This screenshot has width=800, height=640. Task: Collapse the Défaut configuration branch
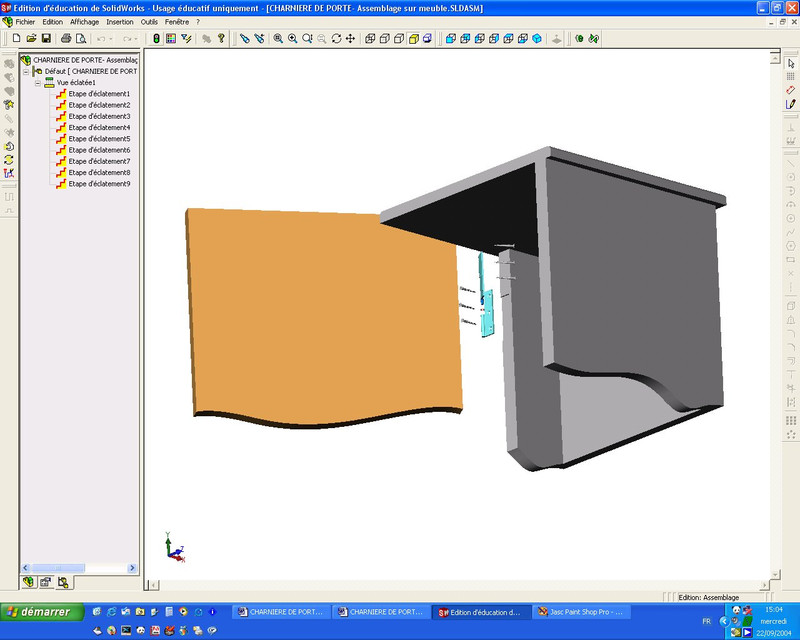point(26,72)
